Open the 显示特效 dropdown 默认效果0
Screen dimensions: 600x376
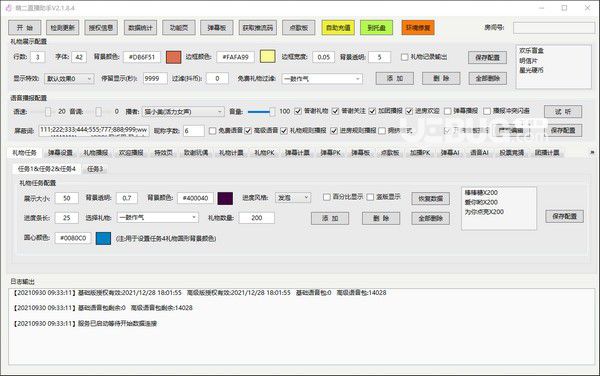point(69,78)
